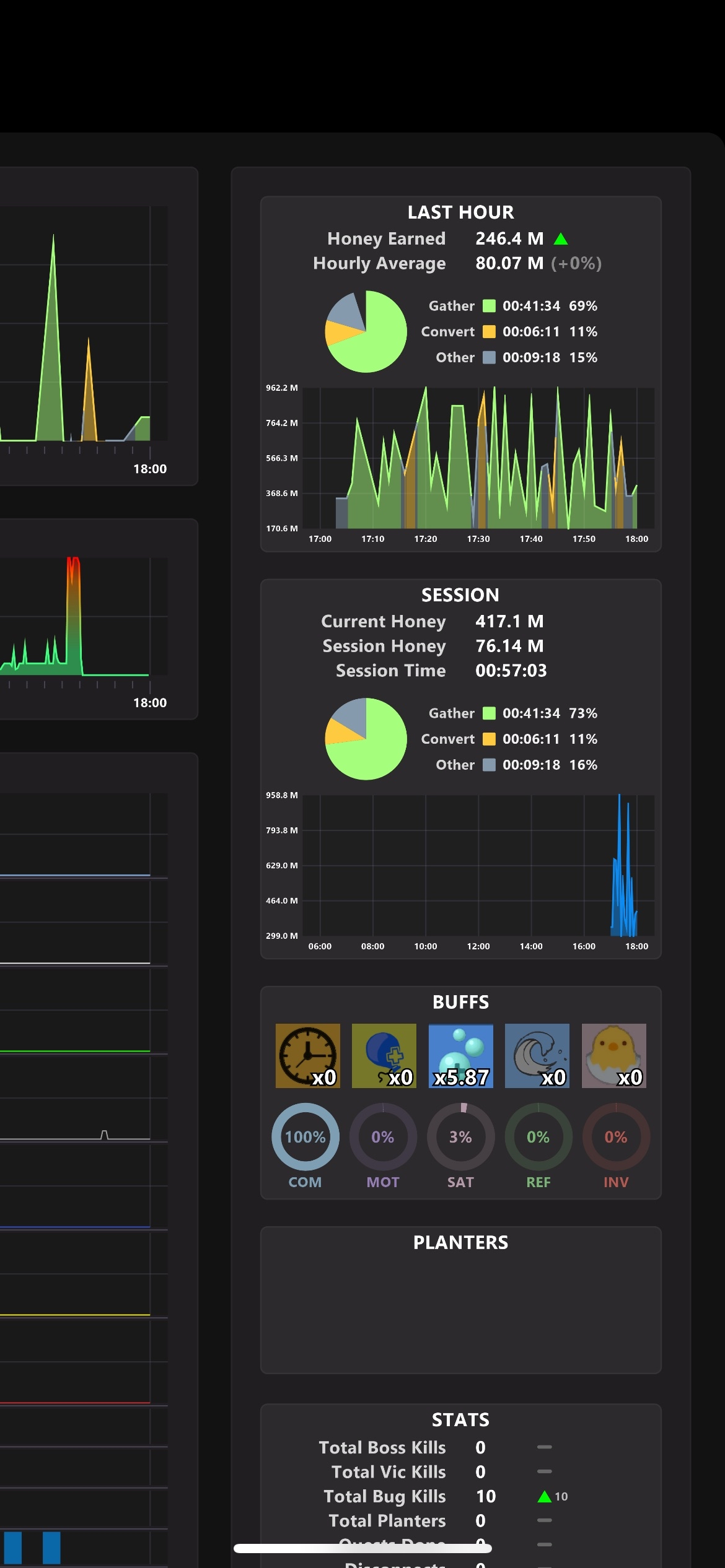Click the INV 0% ring gauge
Screen dimensions: 725x1568
coord(616,1136)
